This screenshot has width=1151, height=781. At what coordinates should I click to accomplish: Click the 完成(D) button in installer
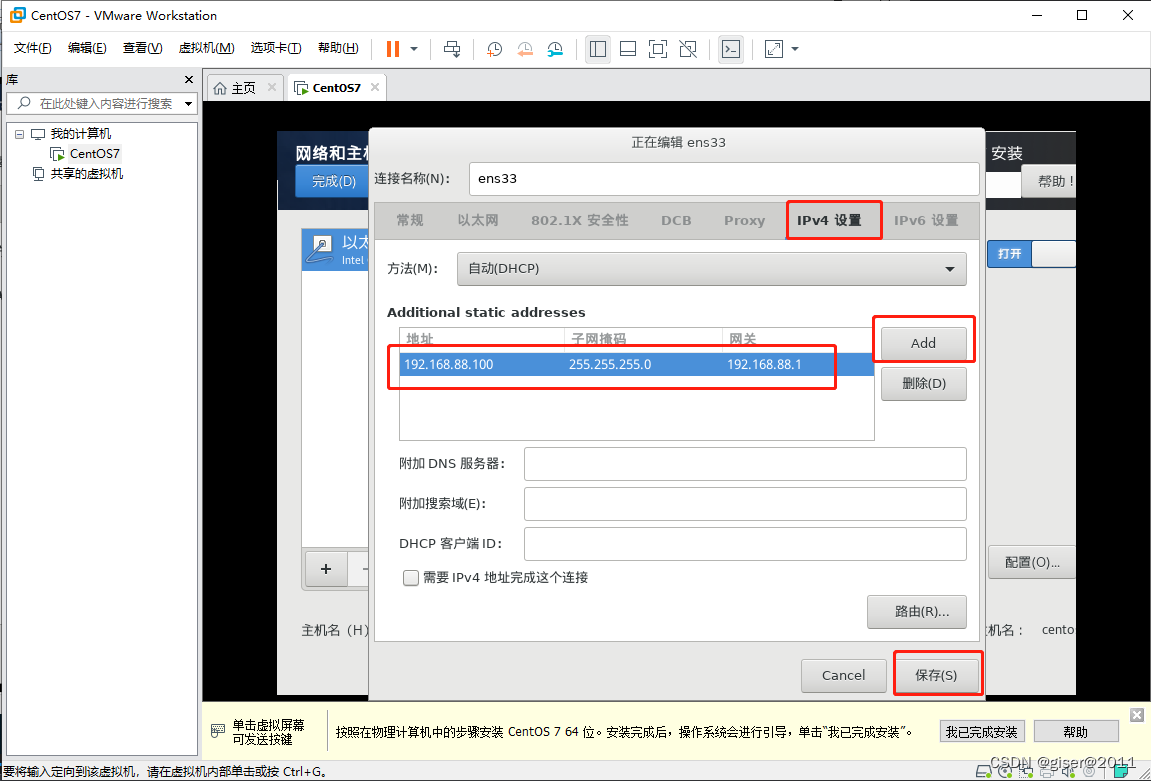333,181
